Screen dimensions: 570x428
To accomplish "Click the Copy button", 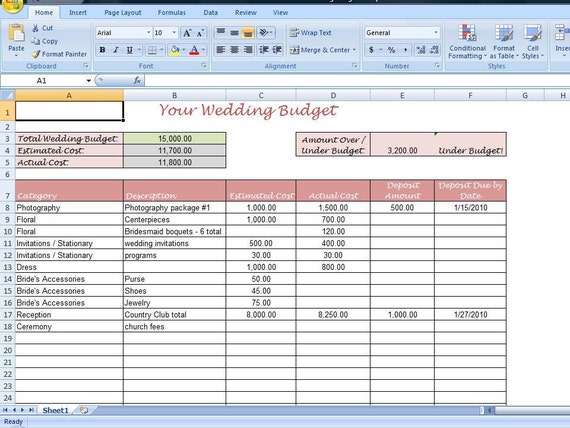I will coord(45,41).
